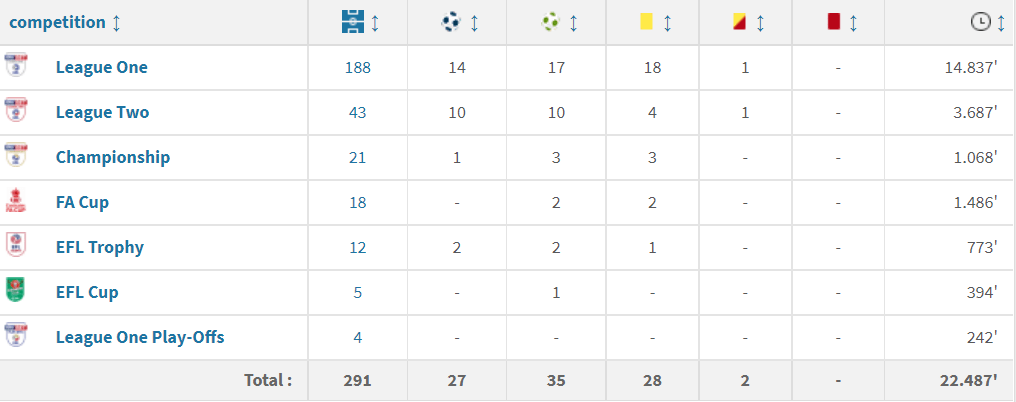Open the League Two competition link
This screenshot has width=1016, height=402.
point(102,112)
